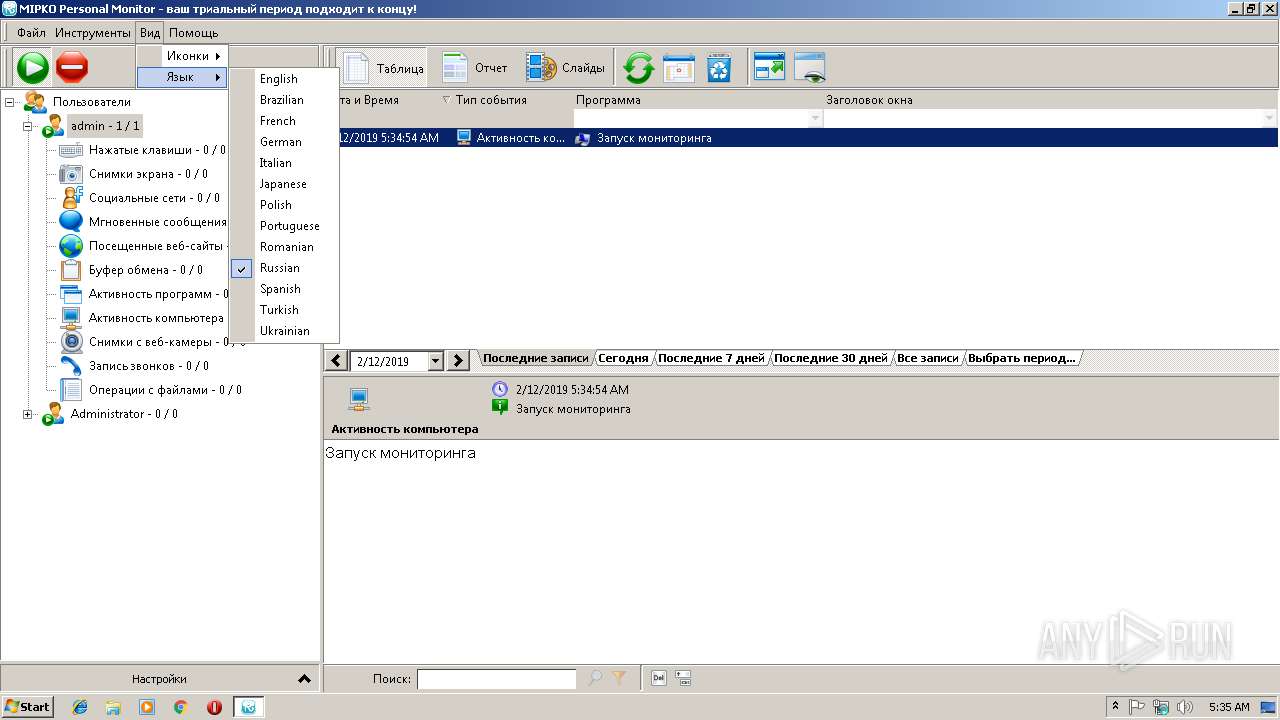The width and height of the screenshot is (1280, 720).
Task: Switch to Последние 7 дней tab
Action: (711, 358)
